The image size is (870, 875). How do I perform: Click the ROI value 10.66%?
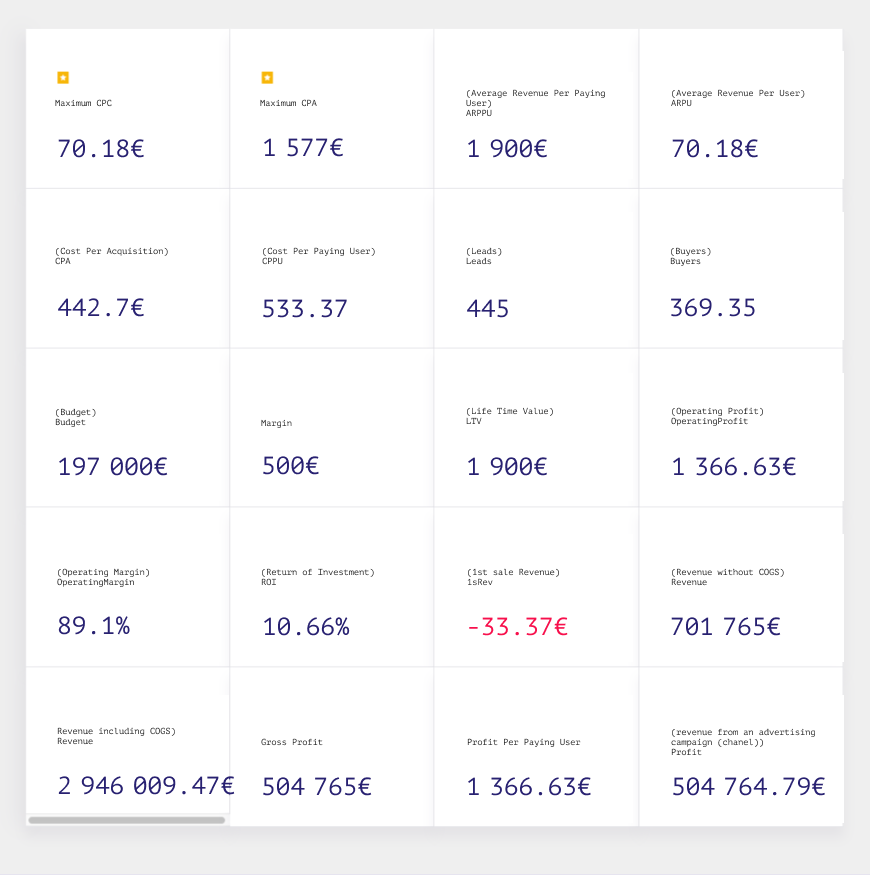pyautogui.click(x=306, y=627)
